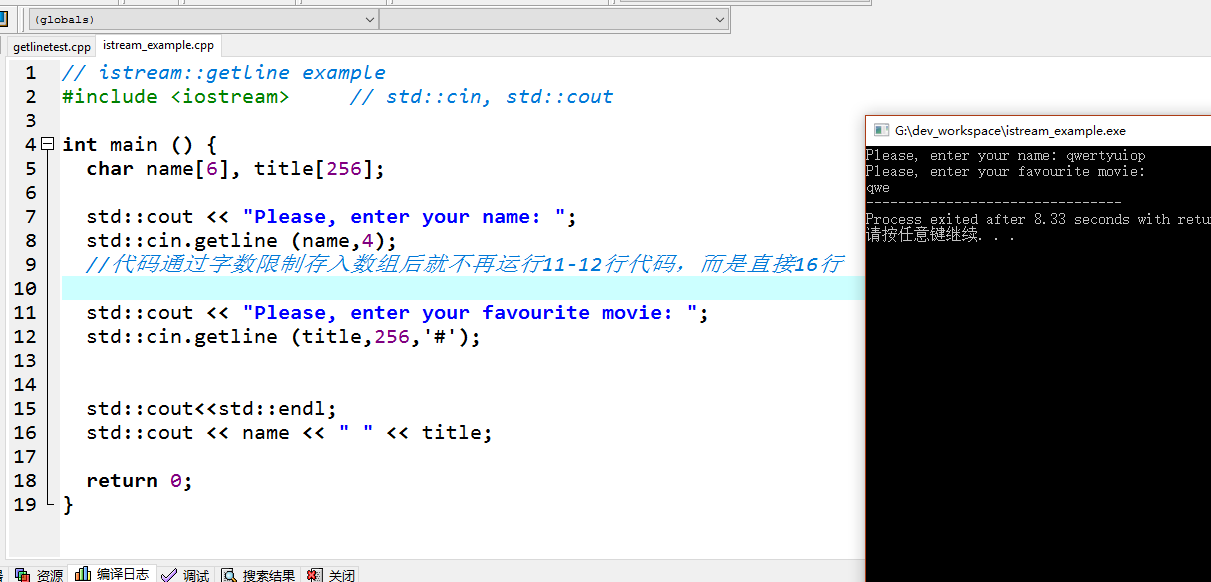Click the "std::cout<<std::endl;" line
This screenshot has width=1211, height=582.
click(211, 409)
